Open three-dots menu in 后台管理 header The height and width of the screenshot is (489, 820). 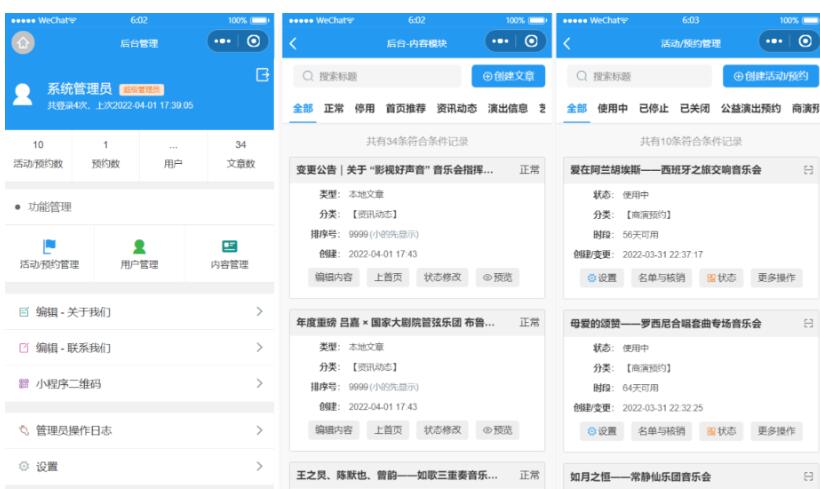coord(222,41)
